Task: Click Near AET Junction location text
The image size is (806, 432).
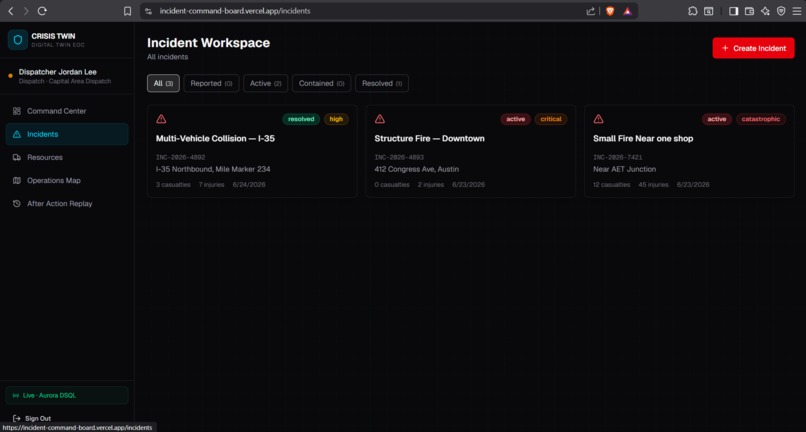Action: click(x=625, y=169)
